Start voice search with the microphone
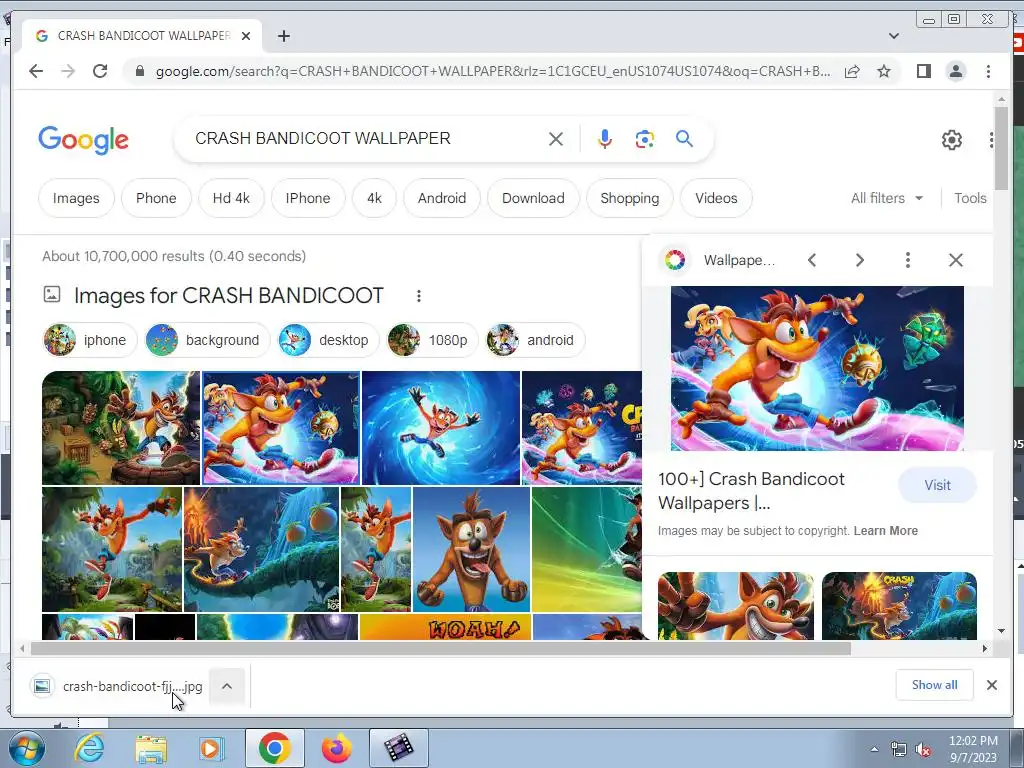 coord(605,138)
